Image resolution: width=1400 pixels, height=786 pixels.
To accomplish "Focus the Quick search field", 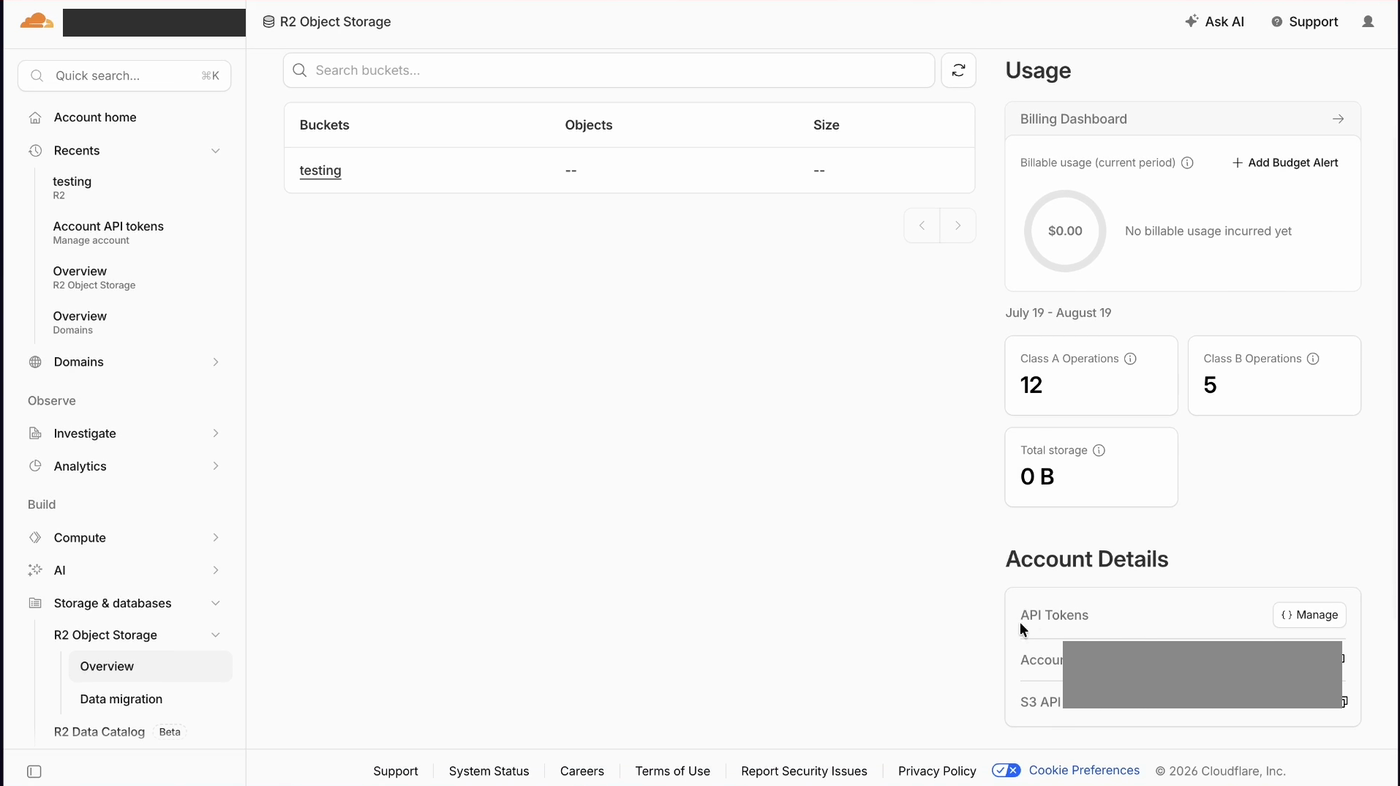I will click(x=124, y=76).
